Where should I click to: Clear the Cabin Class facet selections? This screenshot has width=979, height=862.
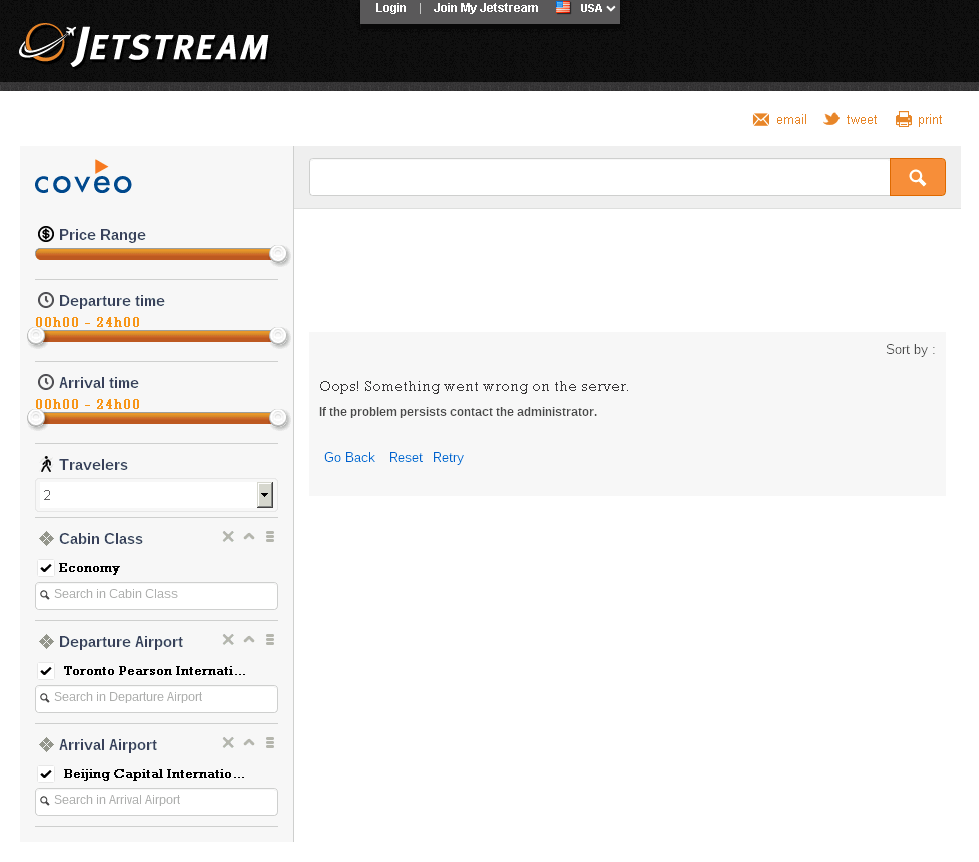click(228, 537)
